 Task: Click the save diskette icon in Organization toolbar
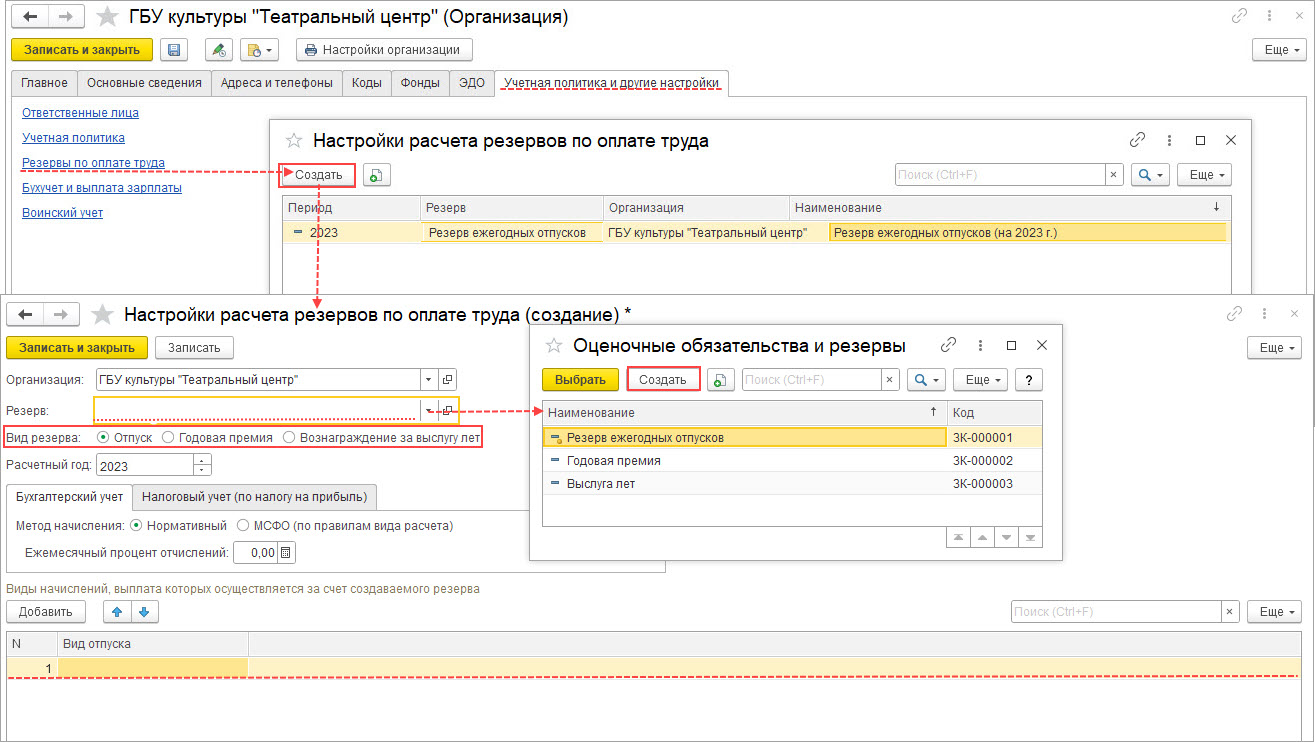[174, 50]
